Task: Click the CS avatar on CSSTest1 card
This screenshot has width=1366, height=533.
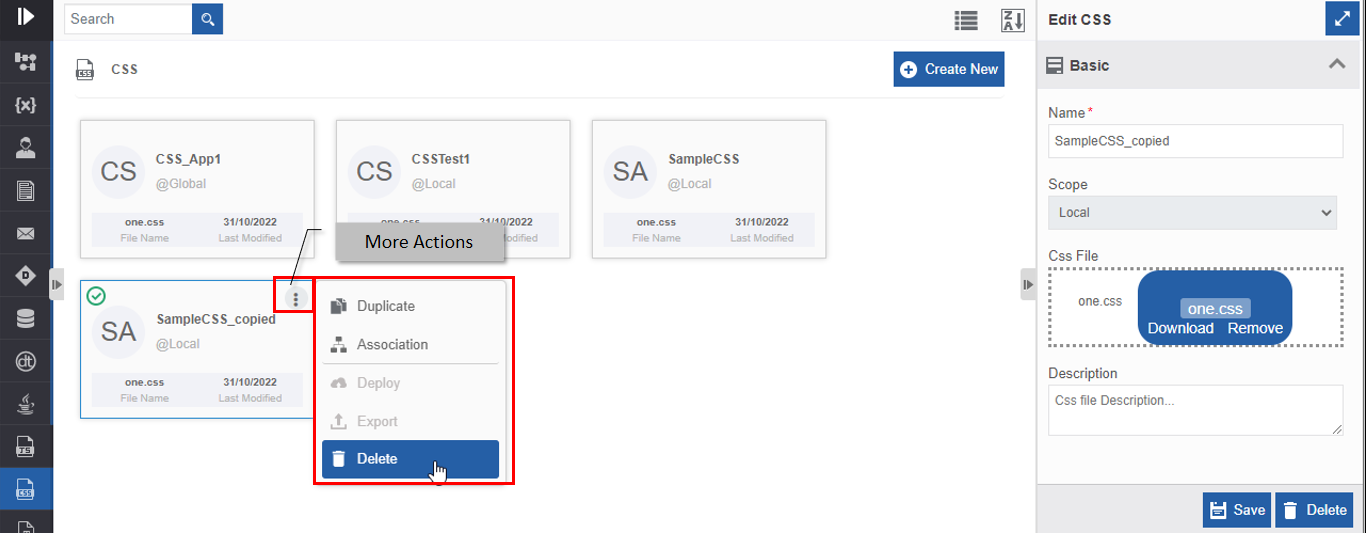Action: pyautogui.click(x=375, y=172)
